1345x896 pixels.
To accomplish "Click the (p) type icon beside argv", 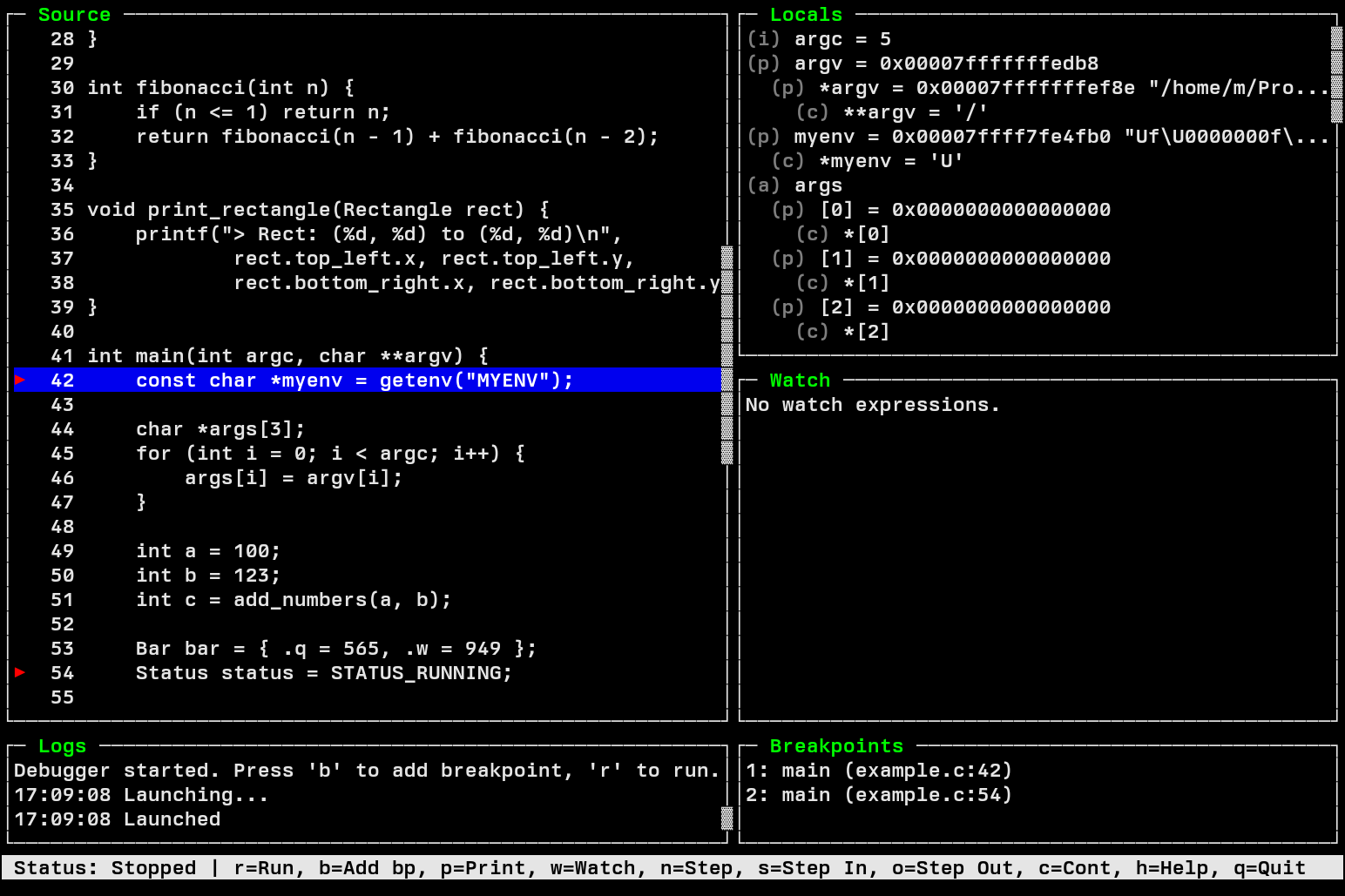I will click(763, 64).
